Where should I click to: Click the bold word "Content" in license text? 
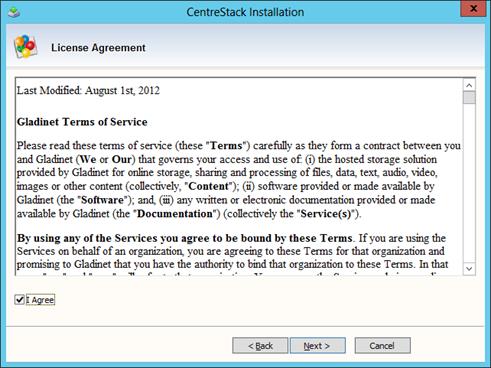[x=209, y=186]
